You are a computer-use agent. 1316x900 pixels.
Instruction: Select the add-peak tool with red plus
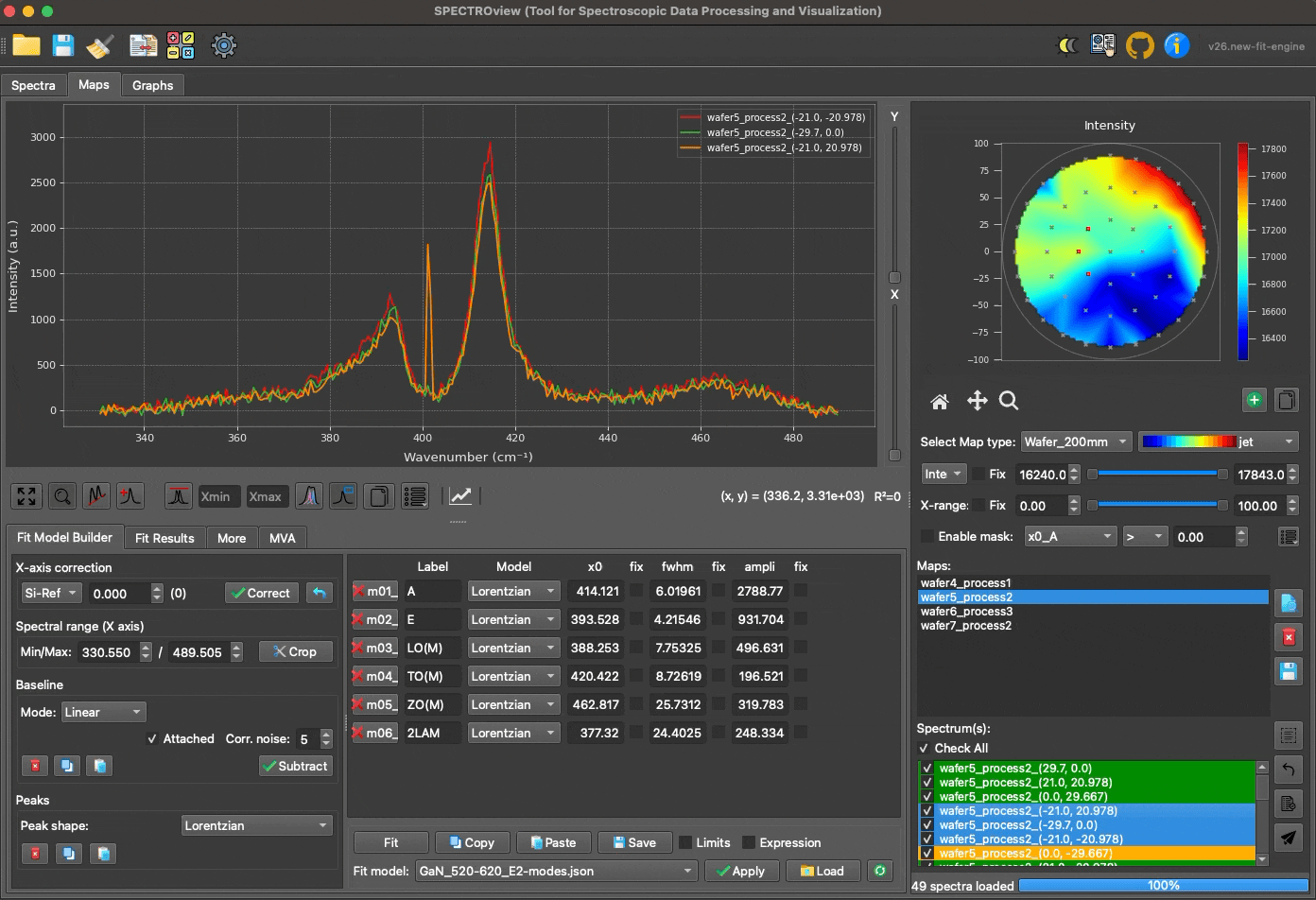130,495
